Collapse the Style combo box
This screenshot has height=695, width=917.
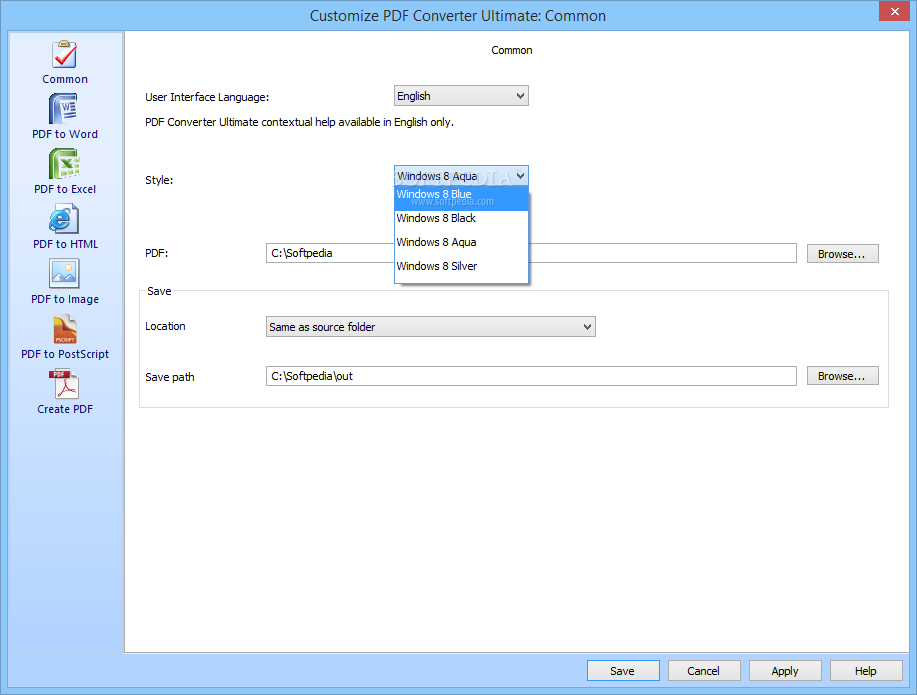[461, 176]
